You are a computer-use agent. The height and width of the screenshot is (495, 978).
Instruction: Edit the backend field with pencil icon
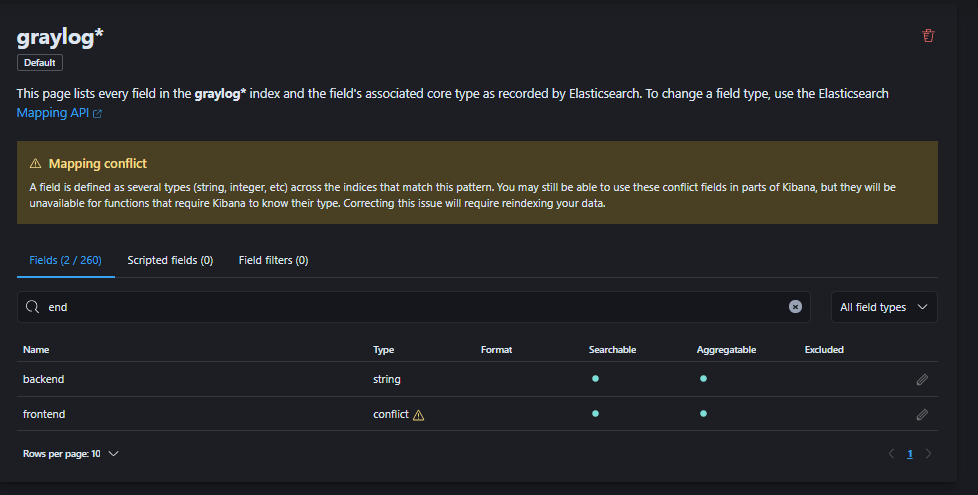pyautogui.click(x=922, y=380)
